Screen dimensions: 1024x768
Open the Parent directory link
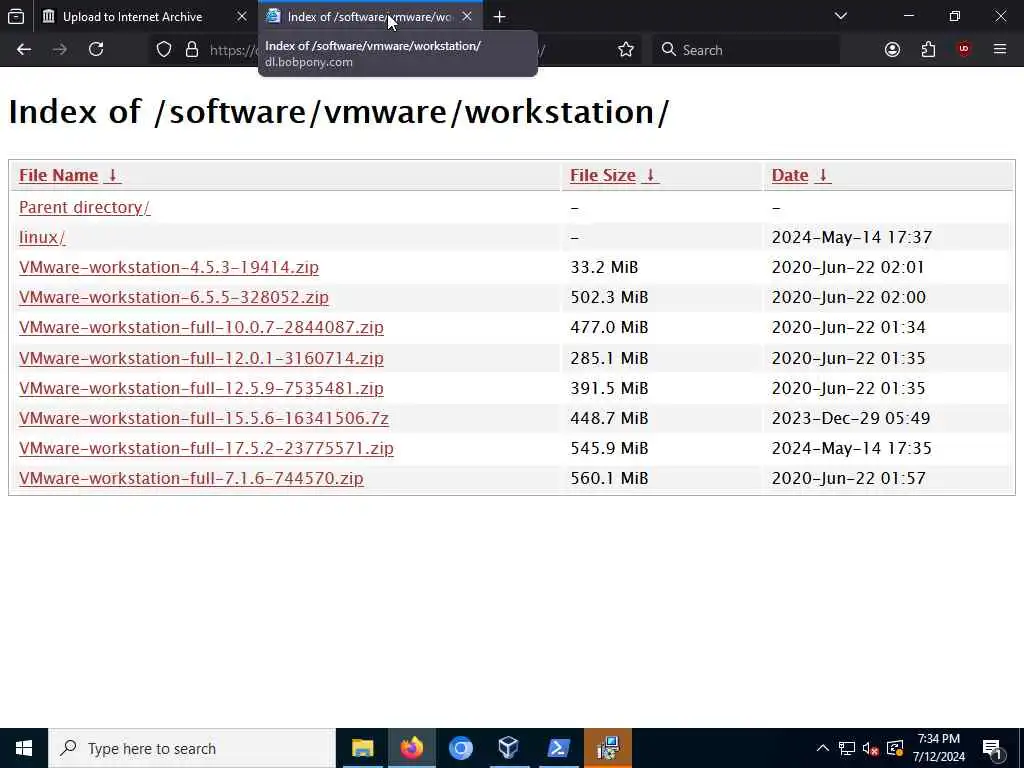[84, 207]
